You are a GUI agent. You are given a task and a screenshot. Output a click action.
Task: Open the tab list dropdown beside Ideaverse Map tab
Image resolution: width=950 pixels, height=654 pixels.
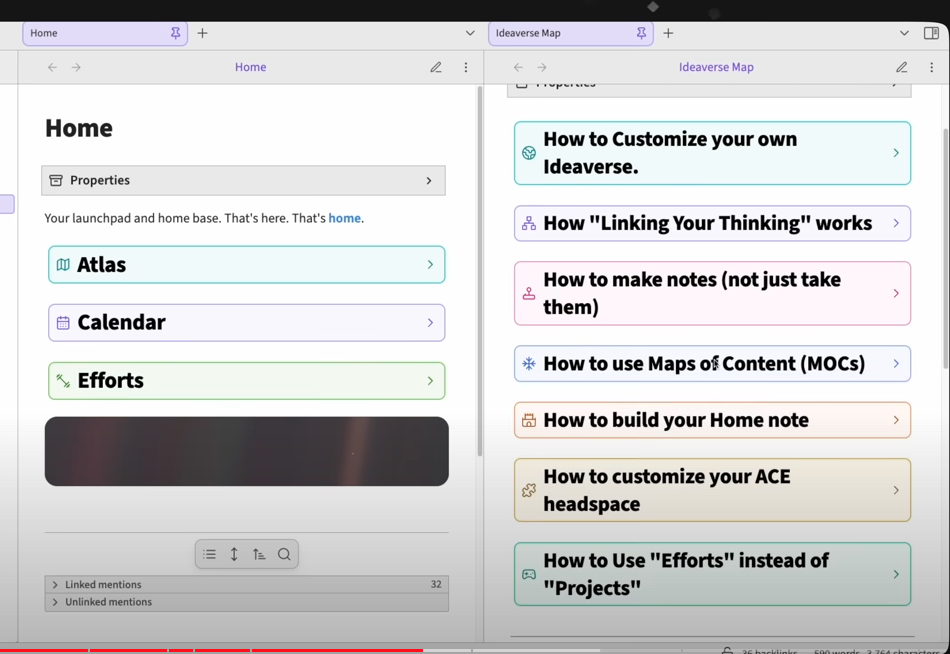click(x=904, y=33)
